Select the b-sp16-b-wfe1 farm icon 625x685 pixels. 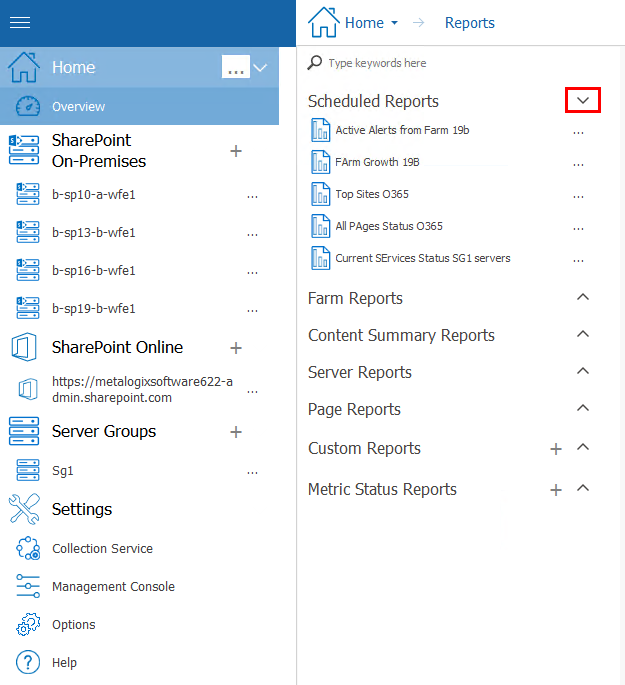tap(28, 270)
